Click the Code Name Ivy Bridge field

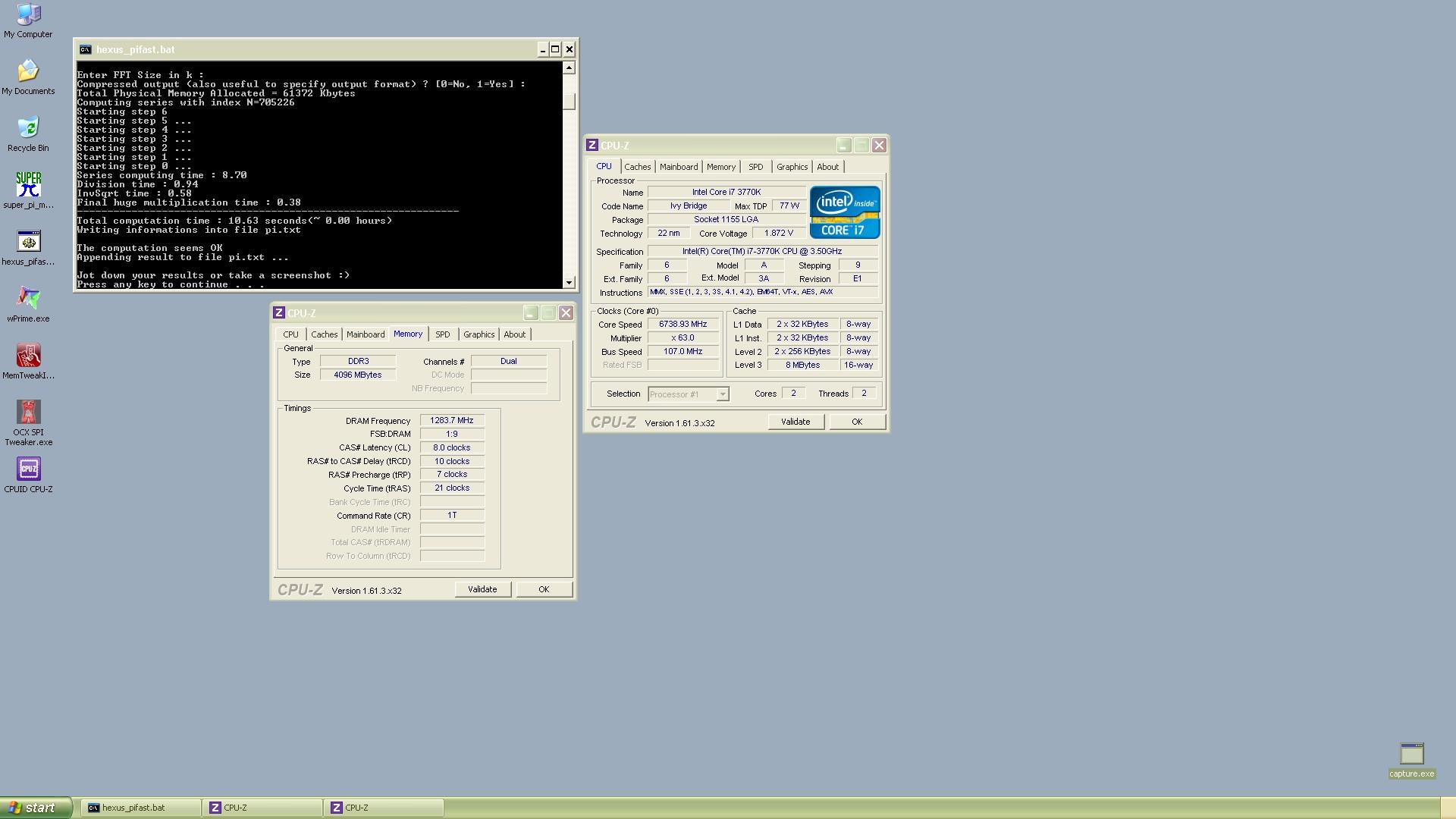click(689, 206)
